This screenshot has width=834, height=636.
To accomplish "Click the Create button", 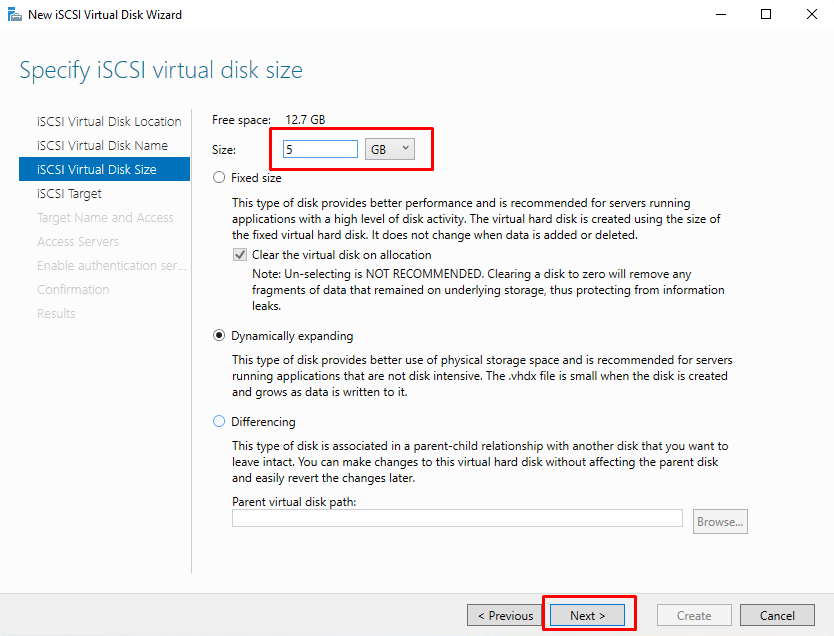I will 694,615.
